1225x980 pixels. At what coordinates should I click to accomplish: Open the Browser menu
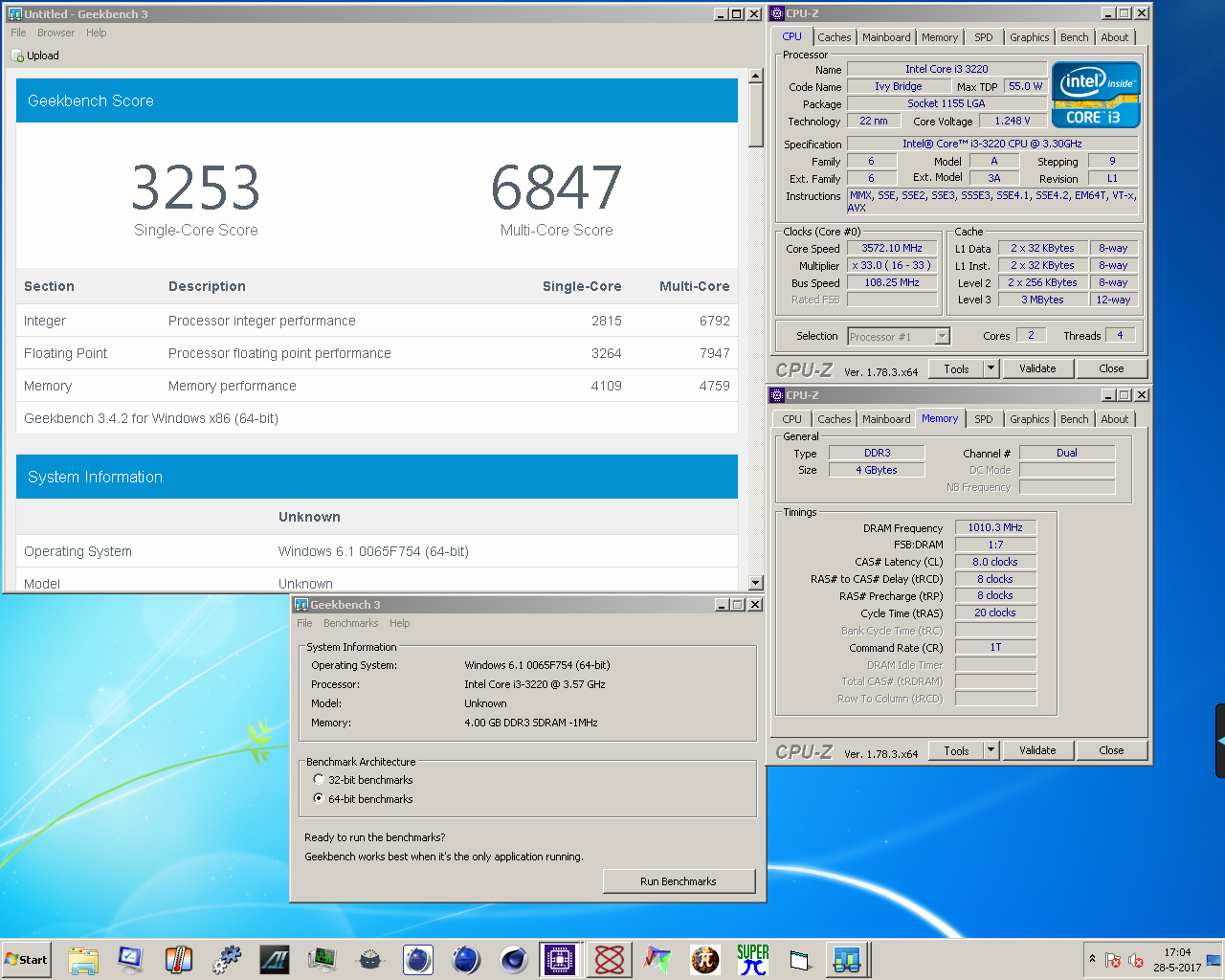coord(56,33)
